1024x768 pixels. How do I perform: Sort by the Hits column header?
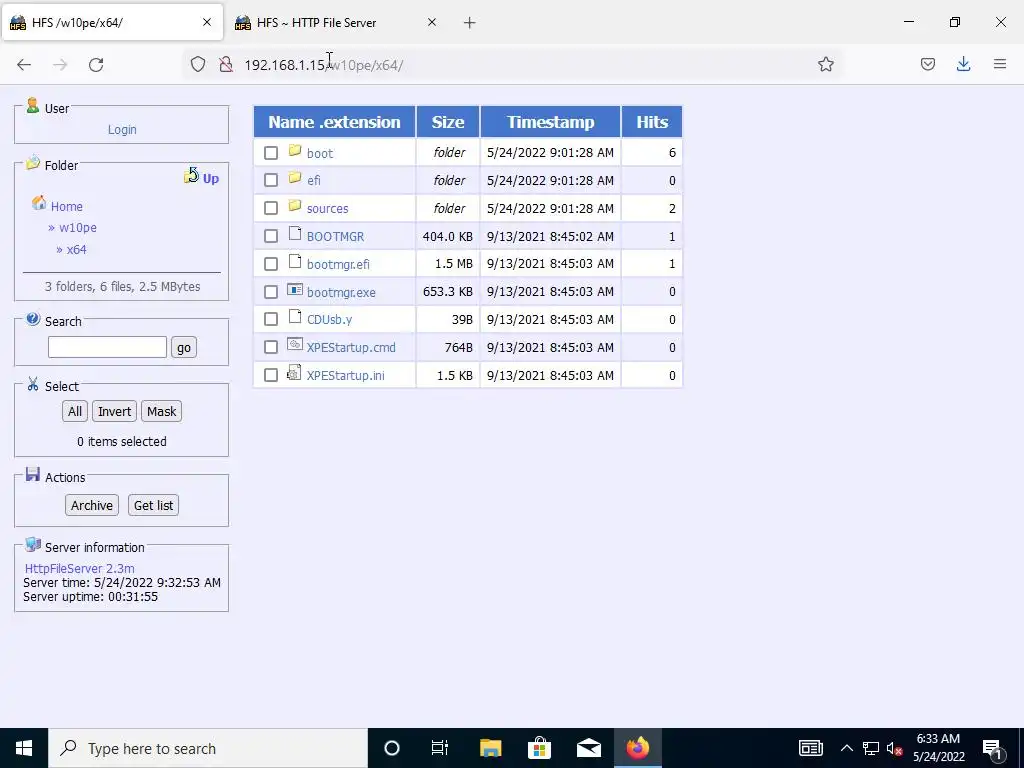pos(652,122)
